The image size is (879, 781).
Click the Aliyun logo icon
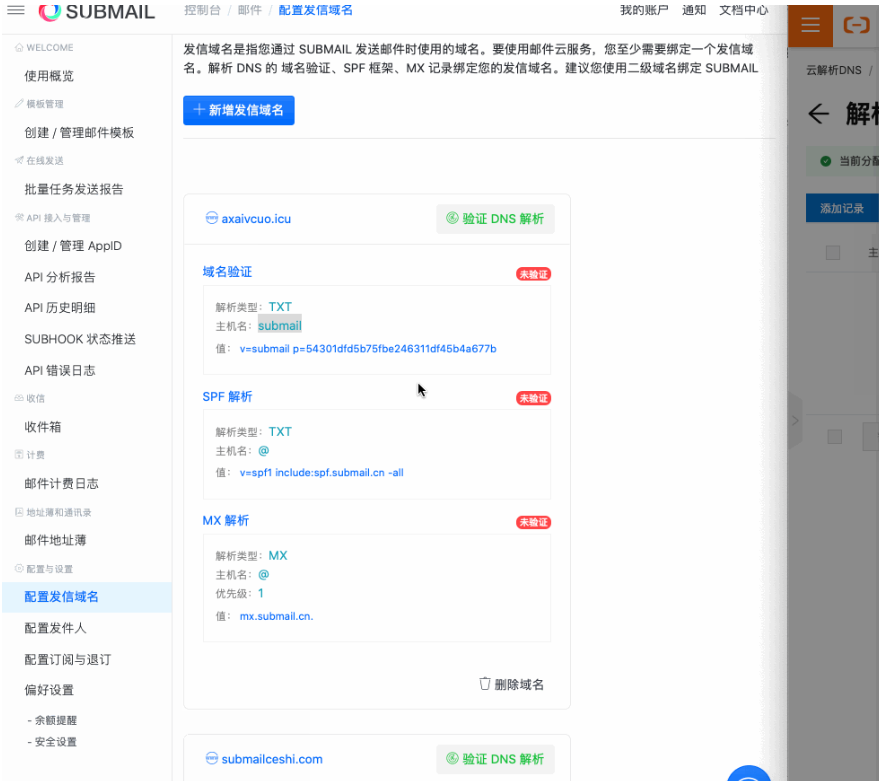click(856, 25)
